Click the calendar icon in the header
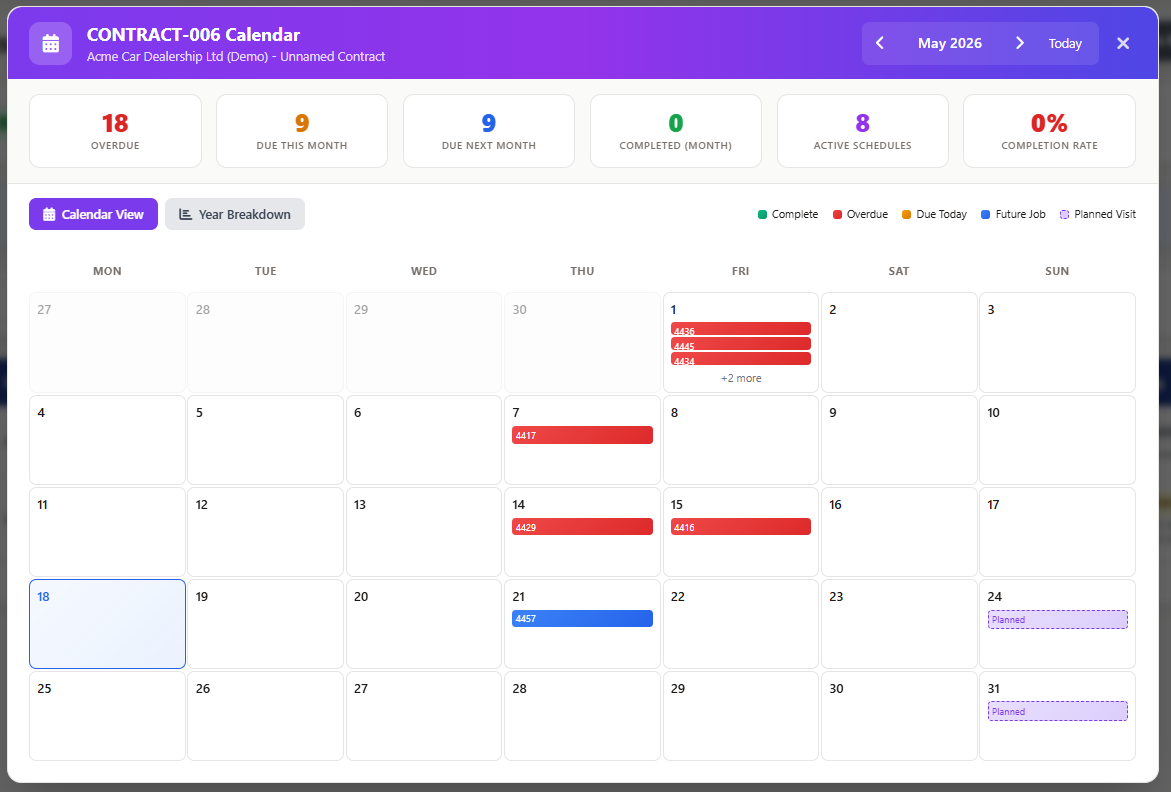The height and width of the screenshot is (792, 1171). click(50, 43)
